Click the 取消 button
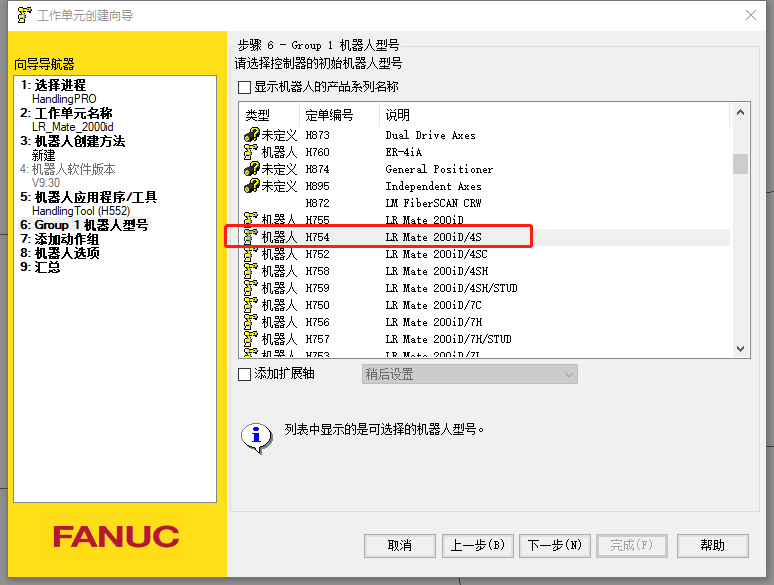The image size is (774, 585). (400, 546)
